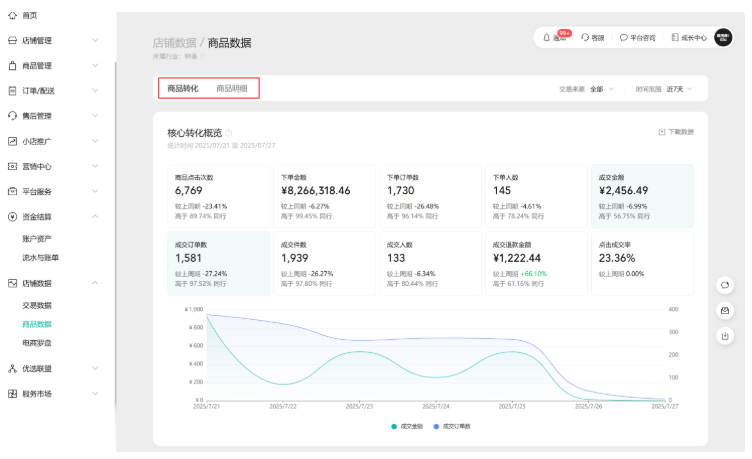Expand the 店铺管理 sidebar menu
752x459 pixels.
pos(52,41)
